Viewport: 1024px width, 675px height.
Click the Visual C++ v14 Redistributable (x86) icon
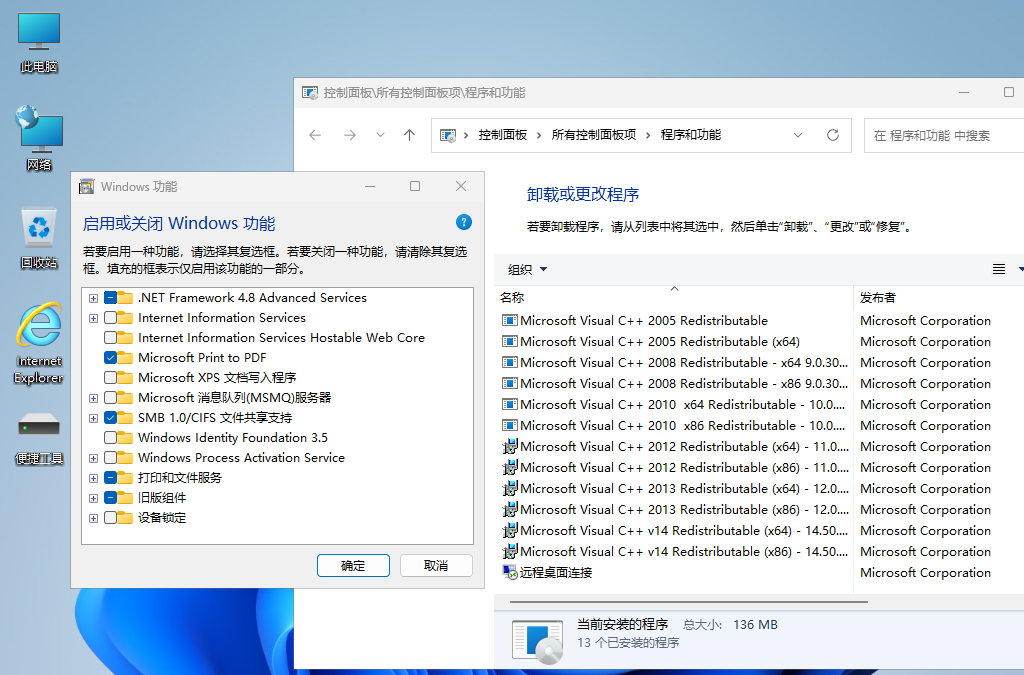pos(509,552)
